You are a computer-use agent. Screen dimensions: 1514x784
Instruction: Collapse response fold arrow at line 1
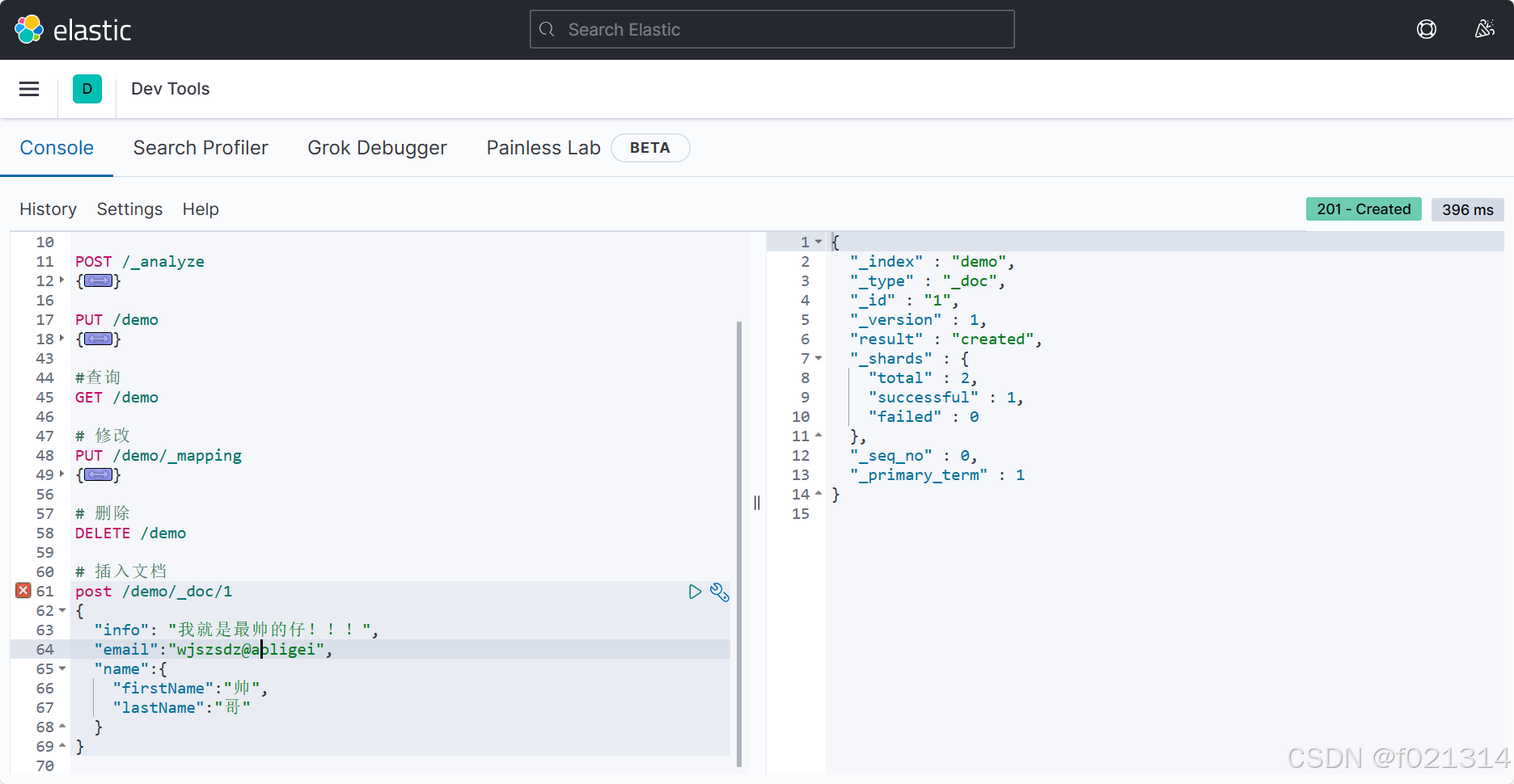click(x=818, y=242)
